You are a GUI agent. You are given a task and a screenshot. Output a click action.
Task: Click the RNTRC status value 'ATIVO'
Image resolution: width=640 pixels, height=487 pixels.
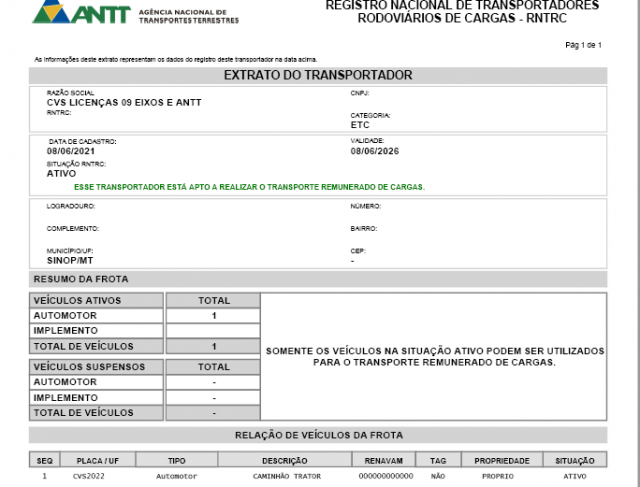[x=61, y=173]
